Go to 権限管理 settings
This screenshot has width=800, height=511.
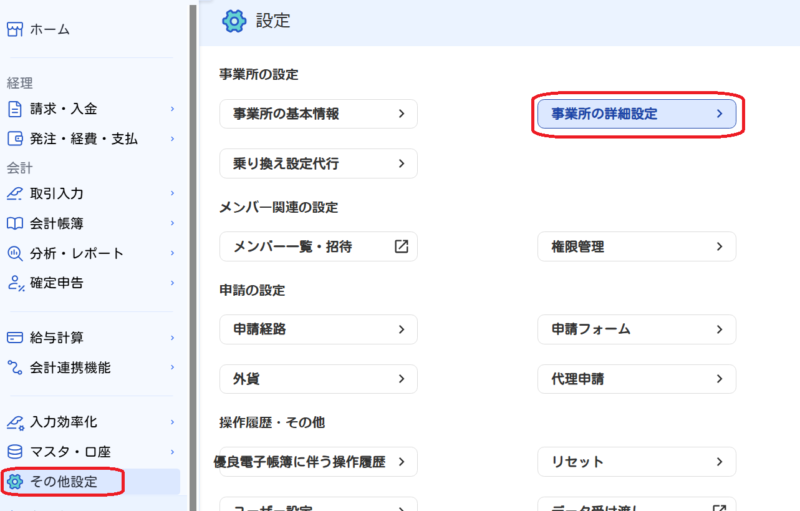(637, 246)
